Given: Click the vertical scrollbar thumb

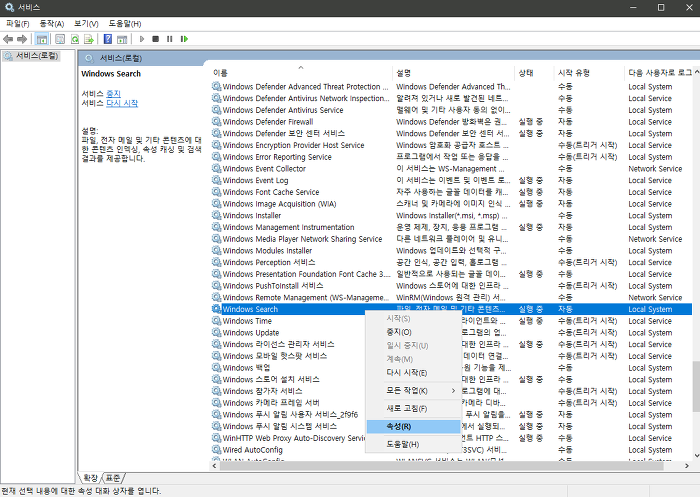Looking at the screenshot, I should point(696,386).
